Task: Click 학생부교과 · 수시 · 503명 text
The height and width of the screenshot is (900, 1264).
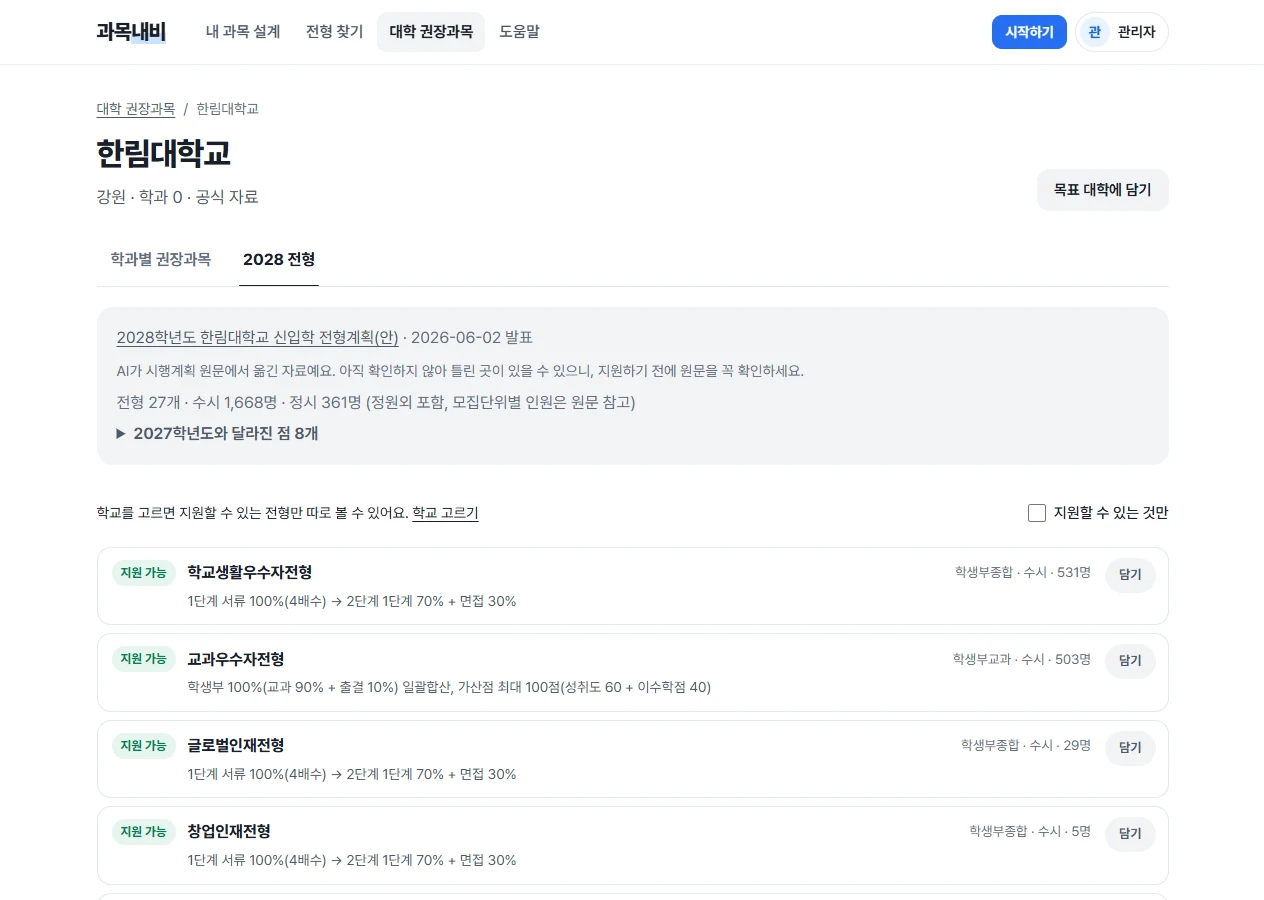Action: (x=1022, y=659)
